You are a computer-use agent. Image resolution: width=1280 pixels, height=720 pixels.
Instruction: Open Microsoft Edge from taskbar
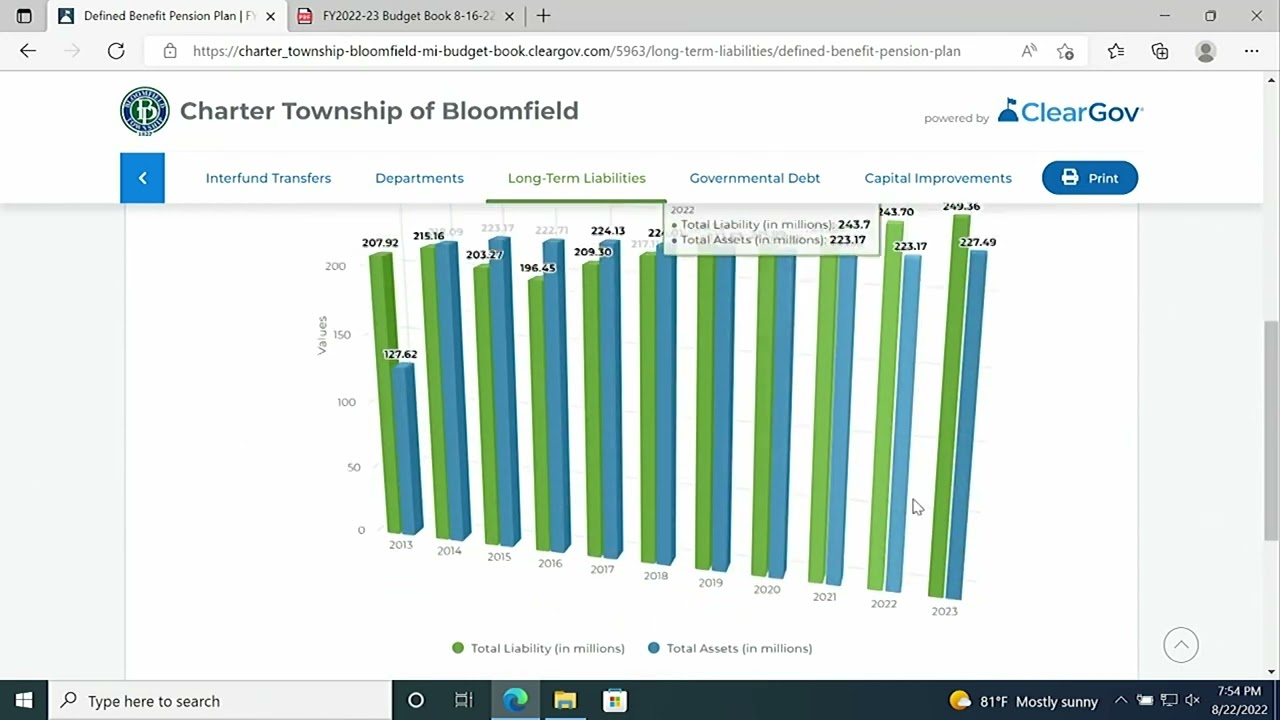pyautogui.click(x=515, y=701)
